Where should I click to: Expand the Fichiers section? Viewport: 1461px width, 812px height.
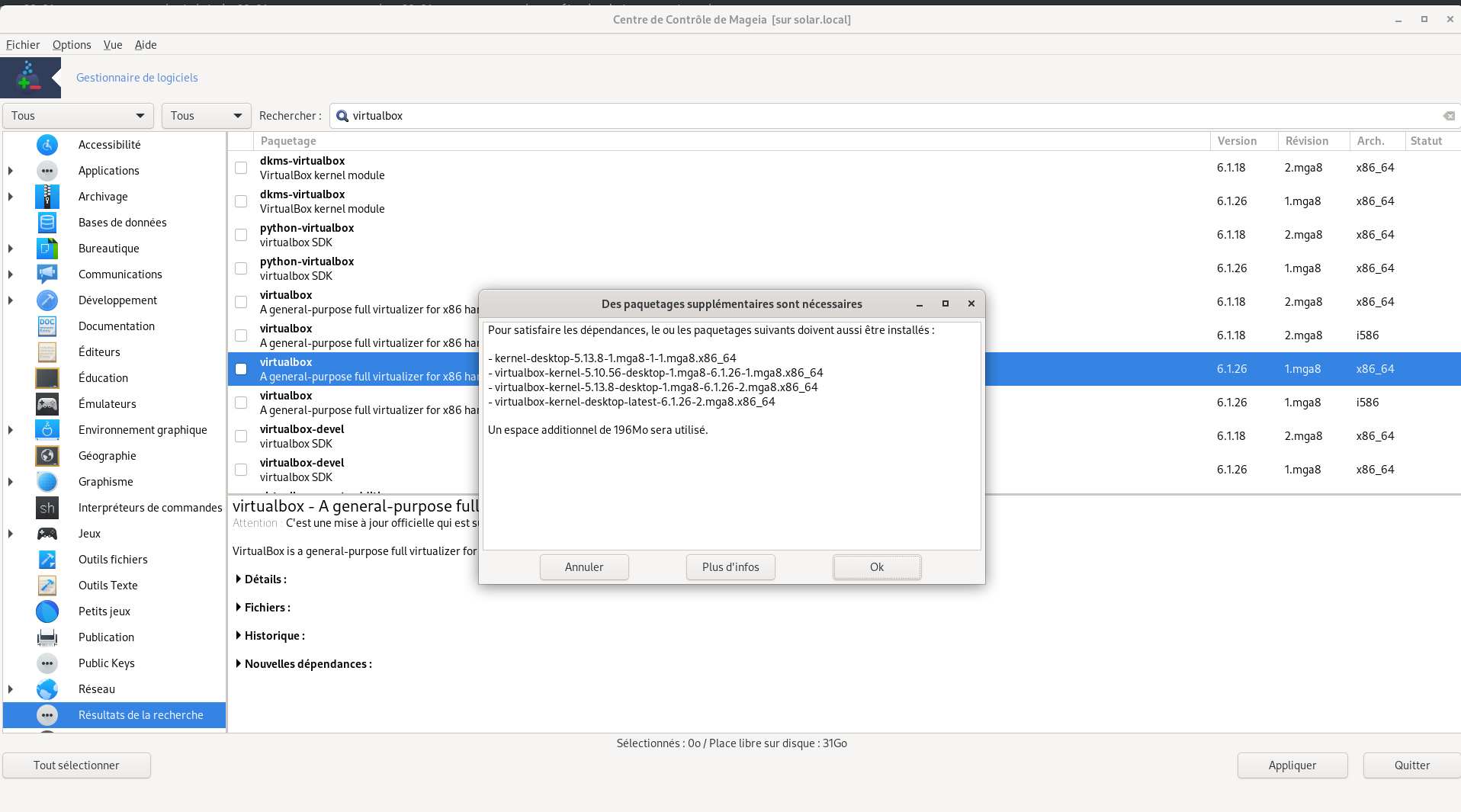[x=239, y=608]
